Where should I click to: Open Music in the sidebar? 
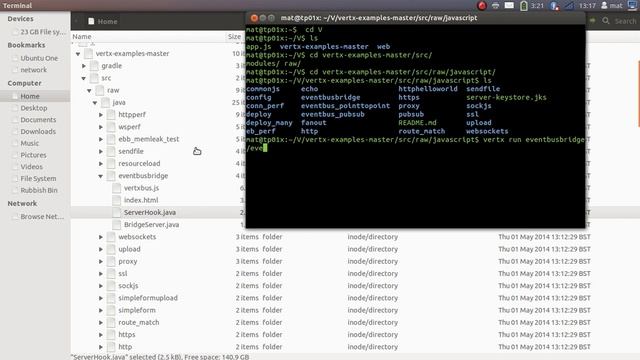point(29,143)
